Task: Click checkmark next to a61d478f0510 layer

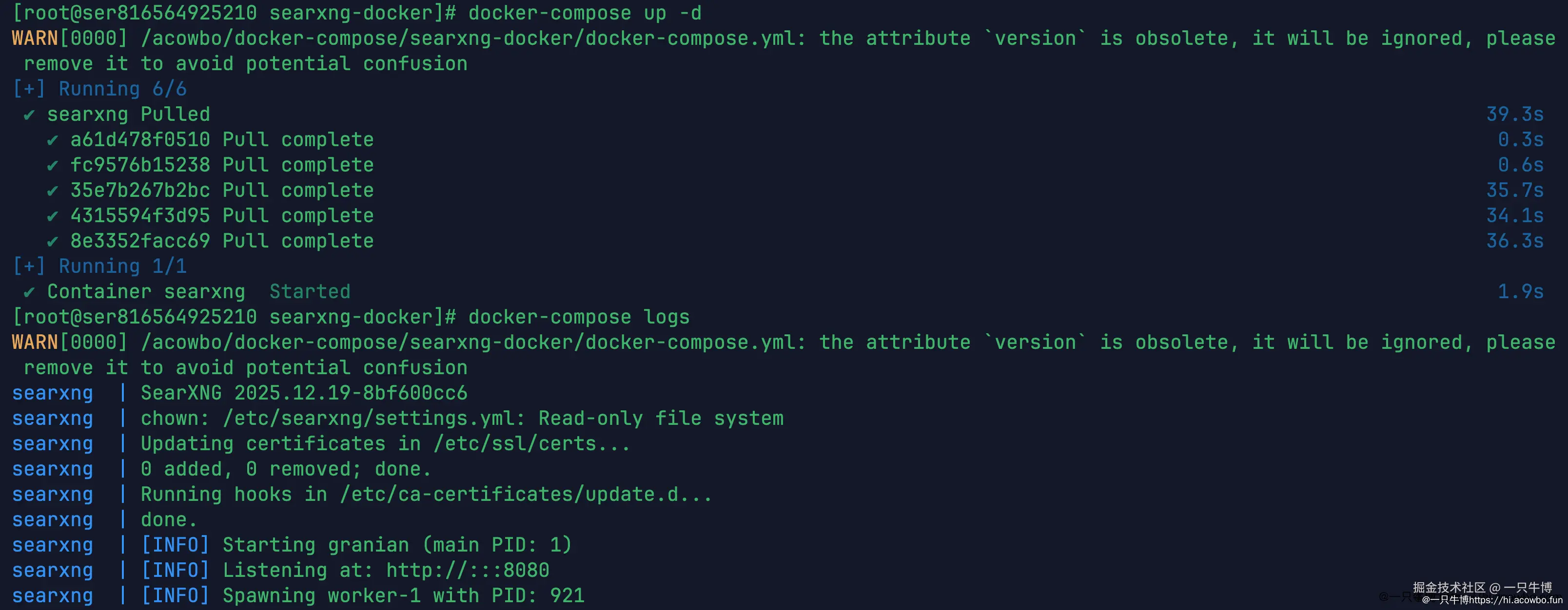Action: tap(52, 140)
